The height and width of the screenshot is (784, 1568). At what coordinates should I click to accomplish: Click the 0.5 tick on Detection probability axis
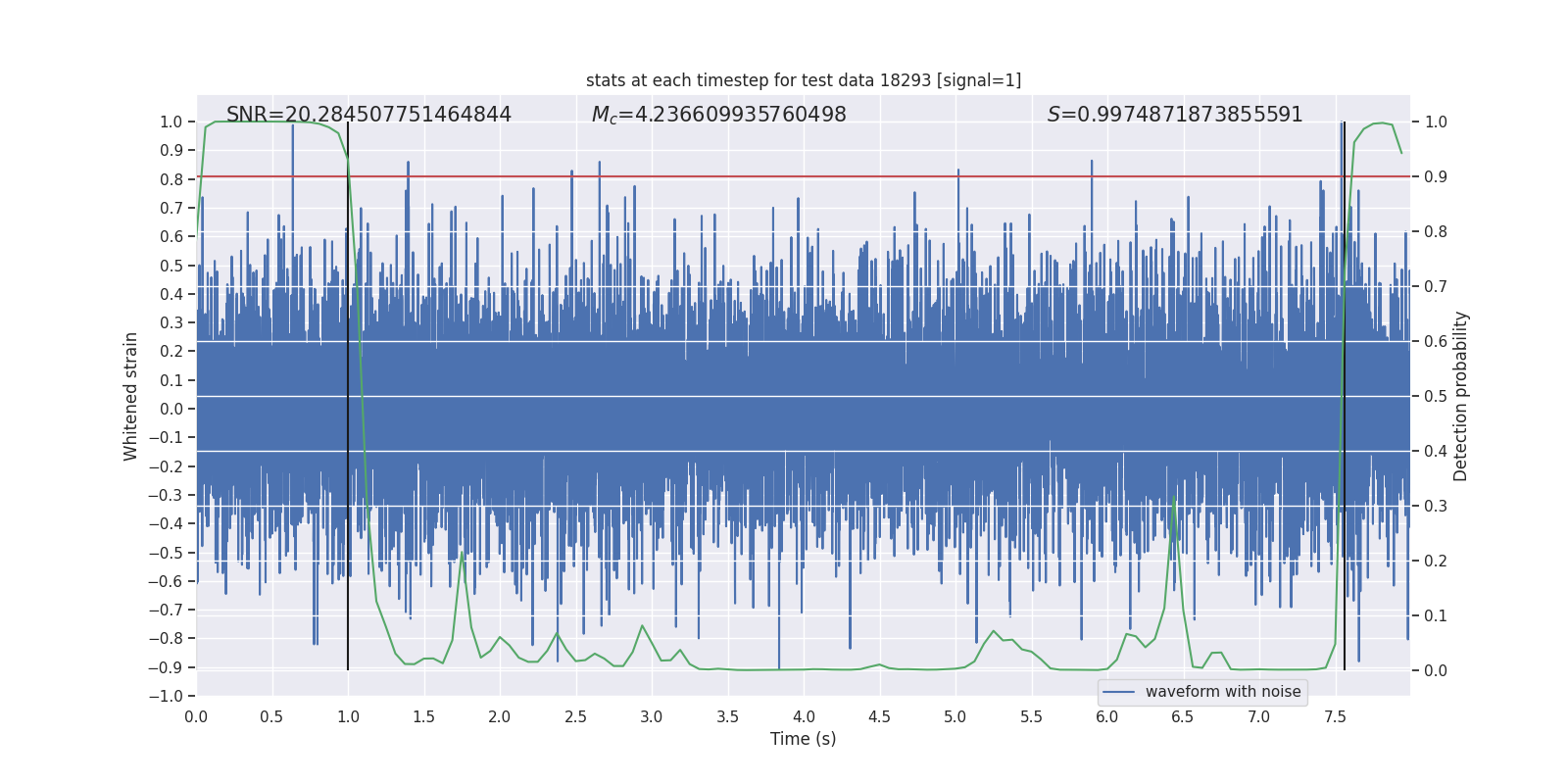[1436, 396]
